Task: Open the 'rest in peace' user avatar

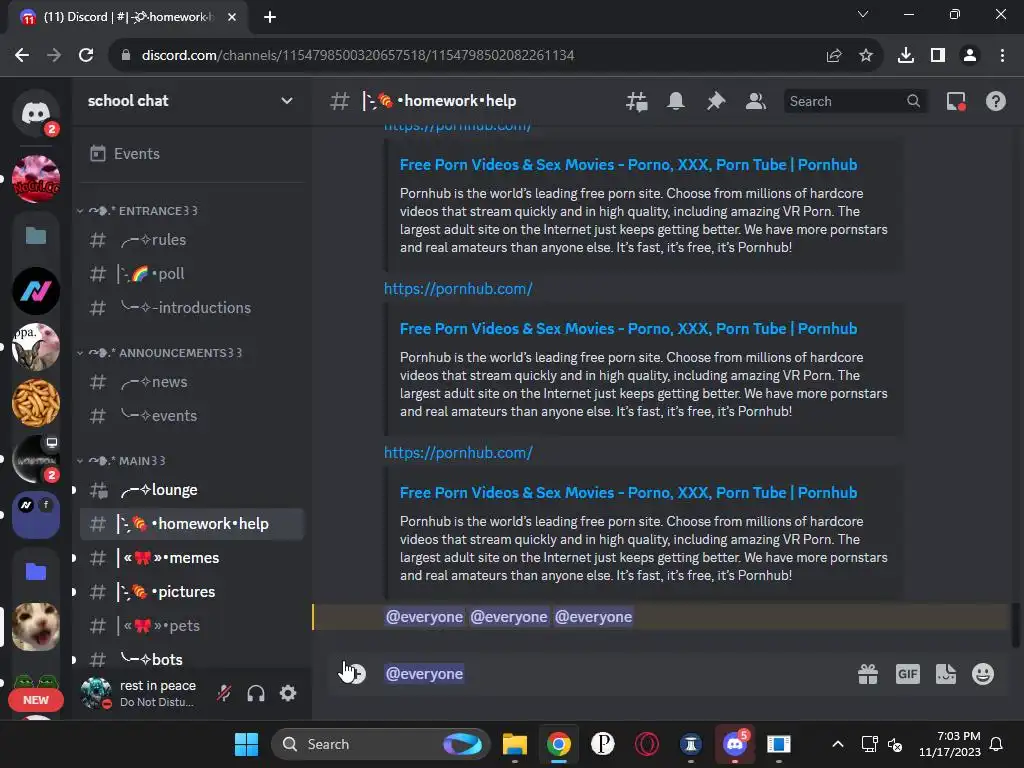Action: [x=96, y=693]
